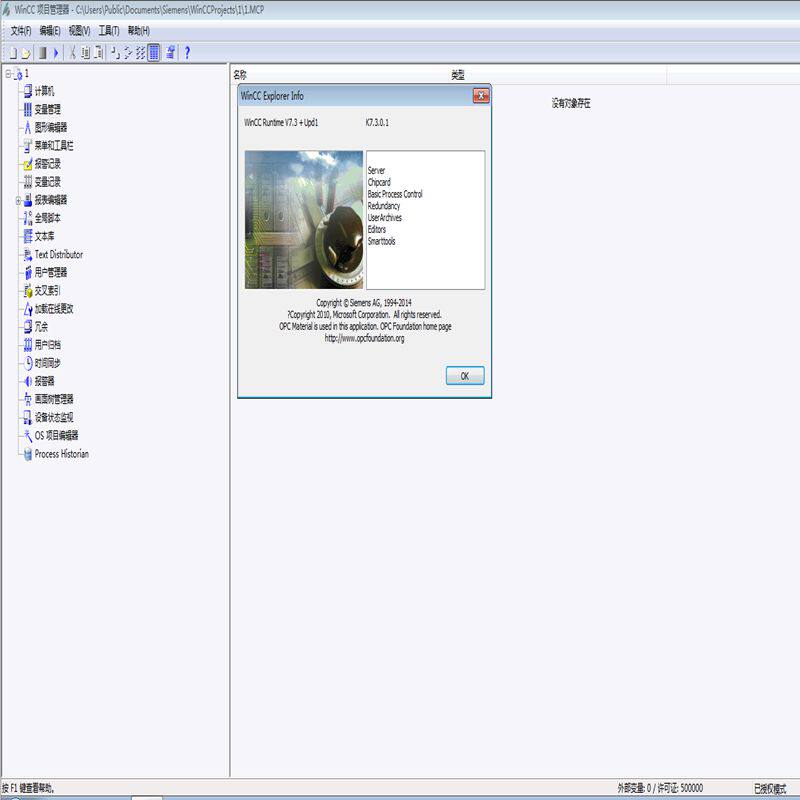Viewport: 800px width, 800px height.
Task: Select 图形编辑器 in the project tree
Action: (x=51, y=128)
